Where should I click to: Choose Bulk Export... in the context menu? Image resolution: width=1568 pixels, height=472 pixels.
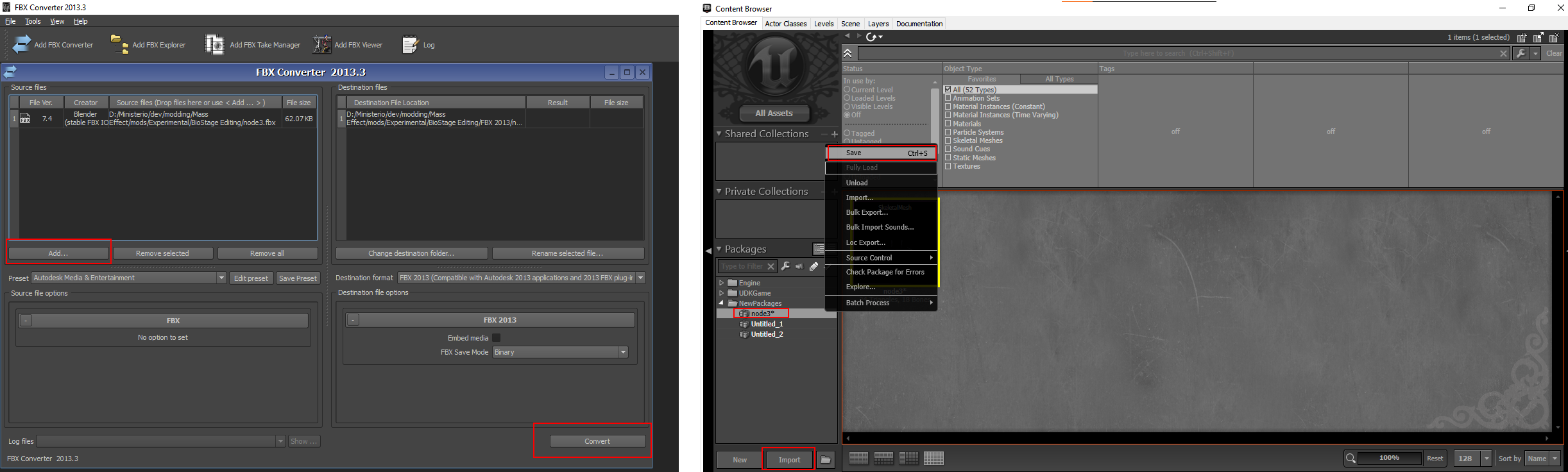click(x=866, y=212)
